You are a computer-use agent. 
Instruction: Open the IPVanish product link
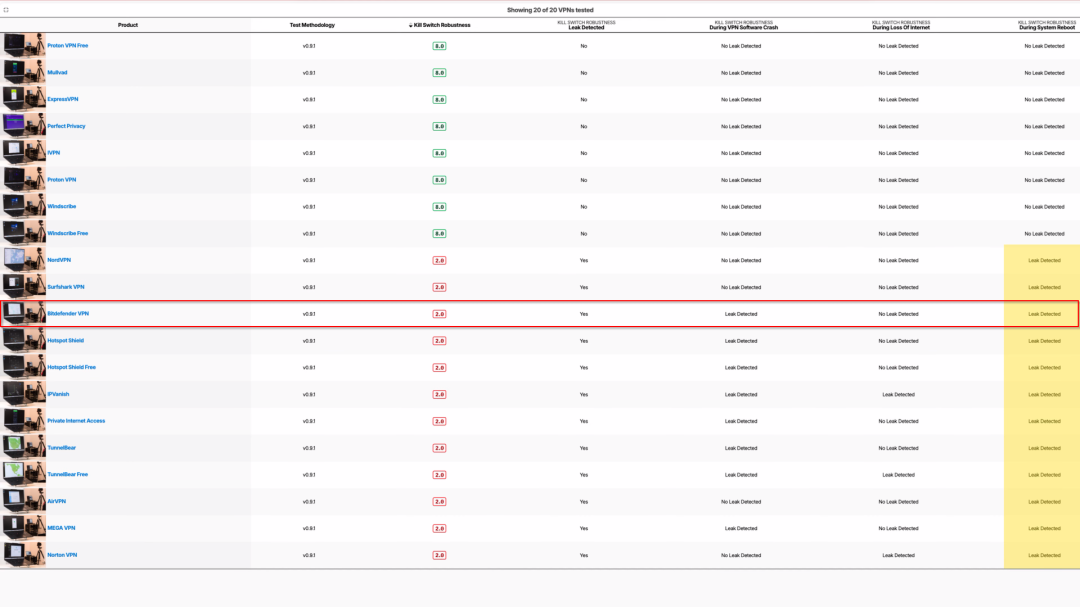pos(58,394)
